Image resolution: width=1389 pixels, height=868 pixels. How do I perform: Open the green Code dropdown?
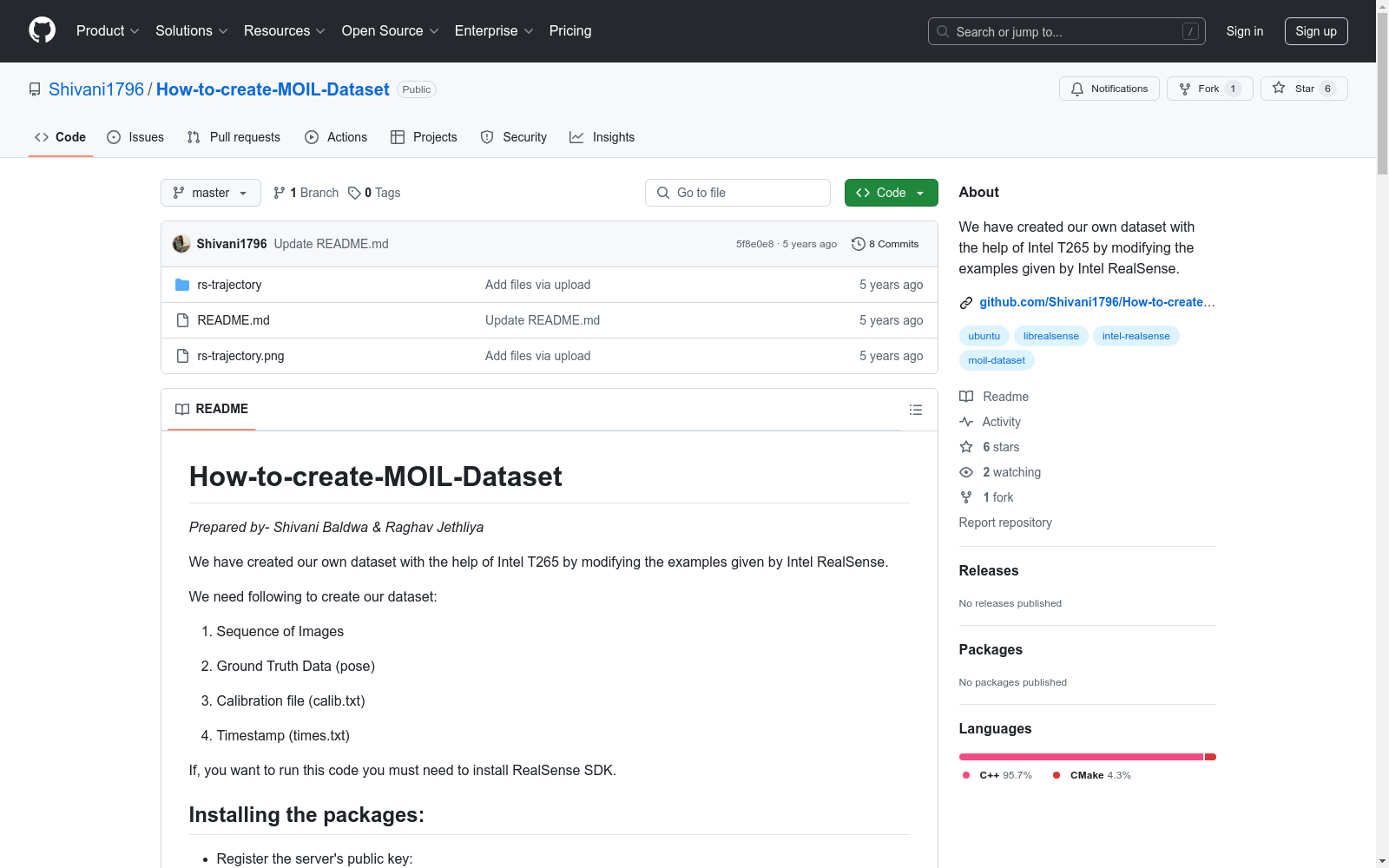pyautogui.click(x=891, y=193)
